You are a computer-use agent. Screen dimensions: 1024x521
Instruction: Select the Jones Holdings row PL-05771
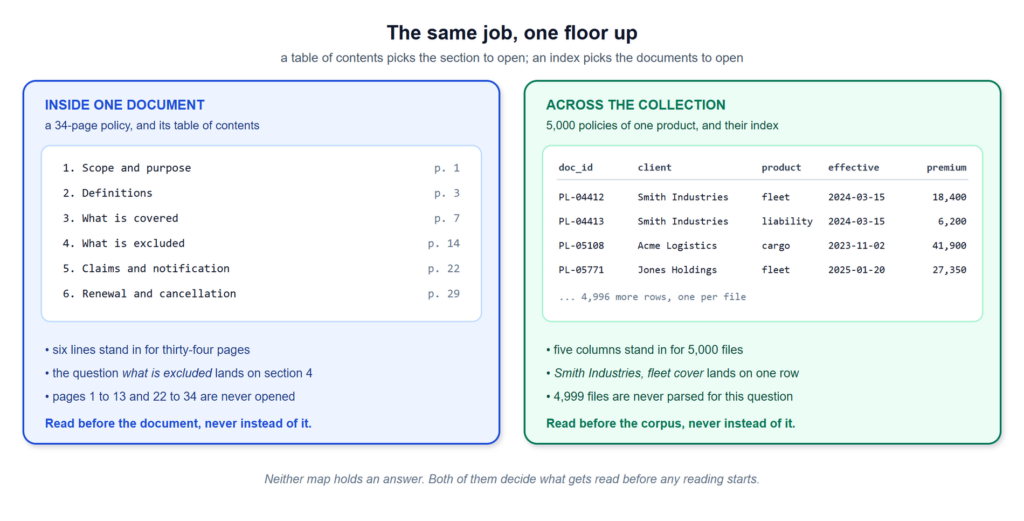(x=762, y=270)
